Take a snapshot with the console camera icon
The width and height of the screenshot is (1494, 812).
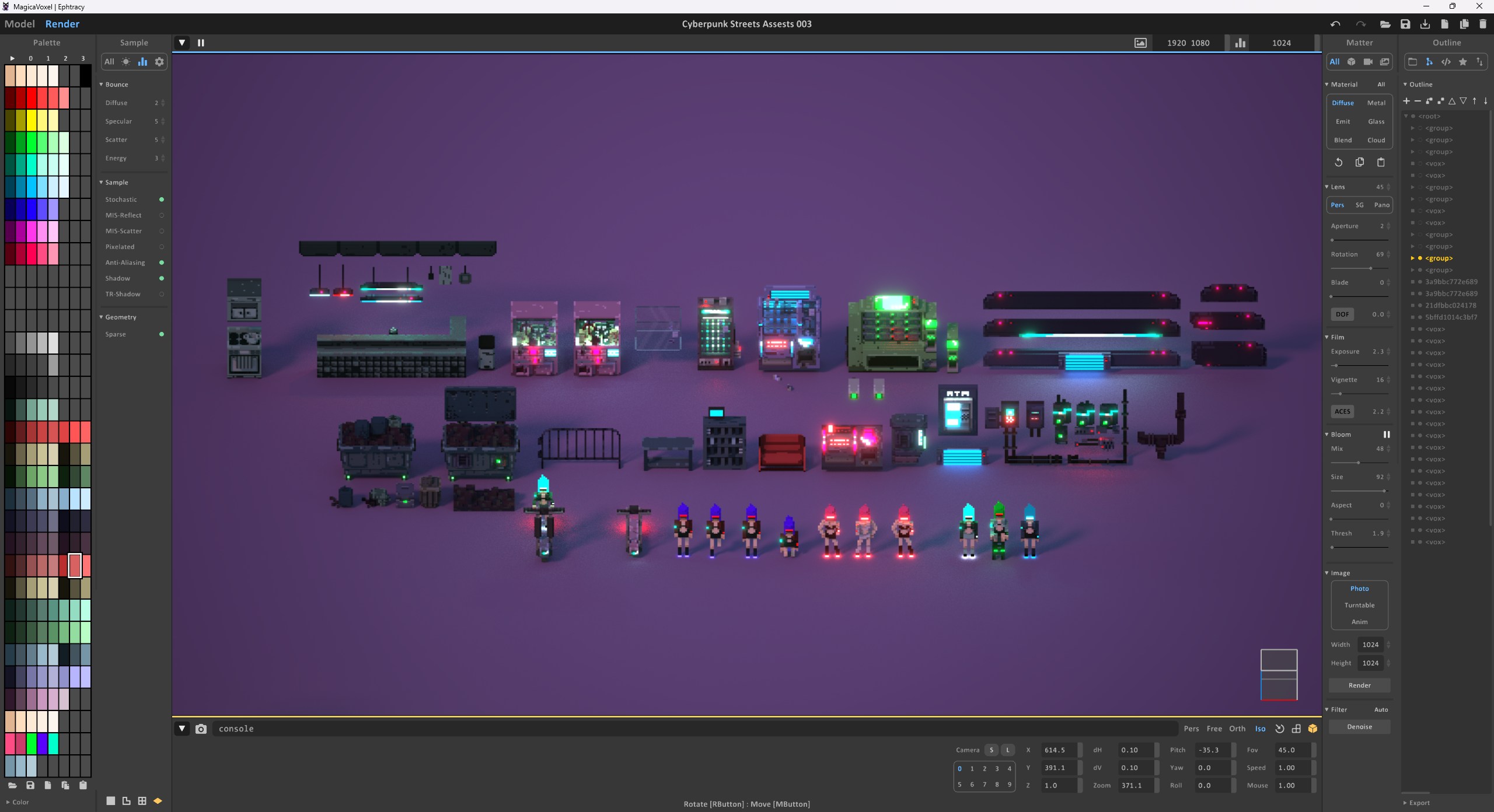tap(201, 729)
